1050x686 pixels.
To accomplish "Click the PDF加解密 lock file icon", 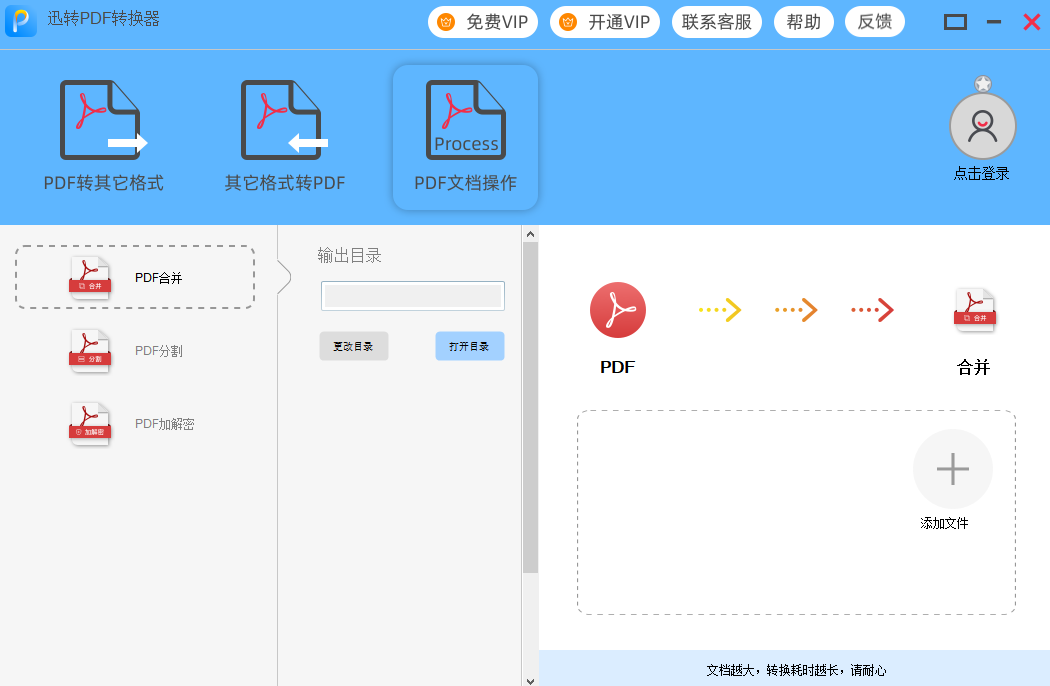I will click(90, 423).
